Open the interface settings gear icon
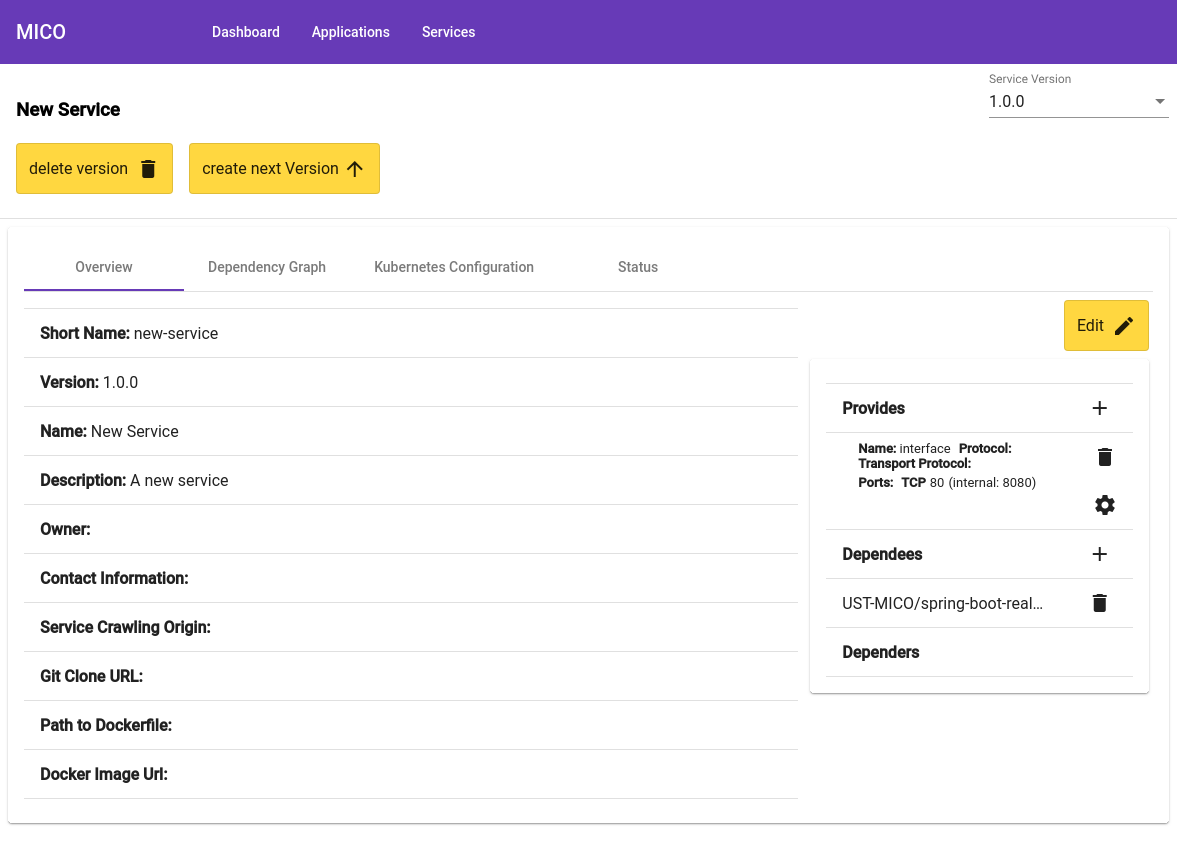Viewport: 1177px width, 848px height. [1105, 505]
